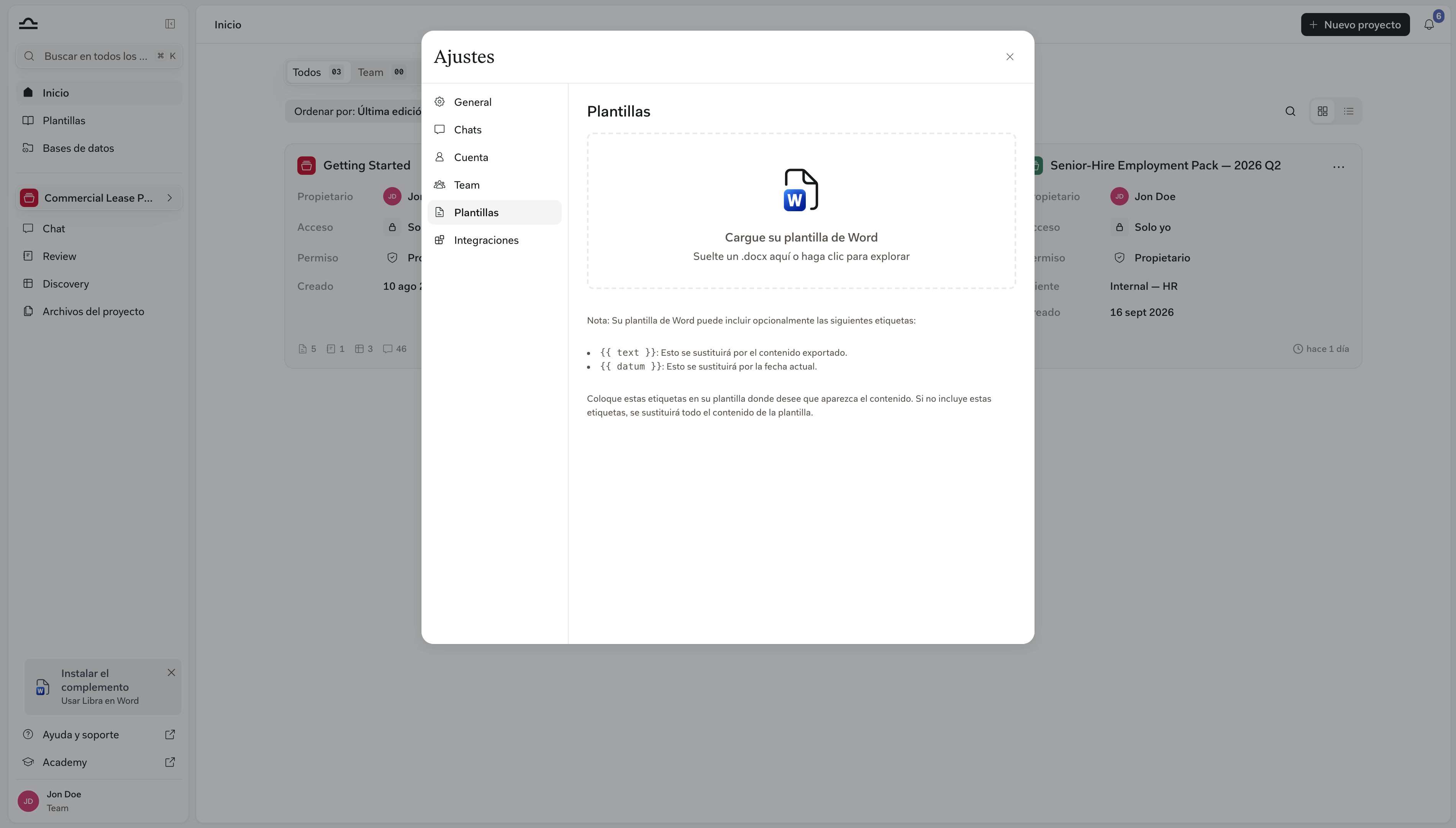Collapse the sidebar with the panel icon
Image resolution: width=1456 pixels, height=828 pixels.
(x=170, y=24)
